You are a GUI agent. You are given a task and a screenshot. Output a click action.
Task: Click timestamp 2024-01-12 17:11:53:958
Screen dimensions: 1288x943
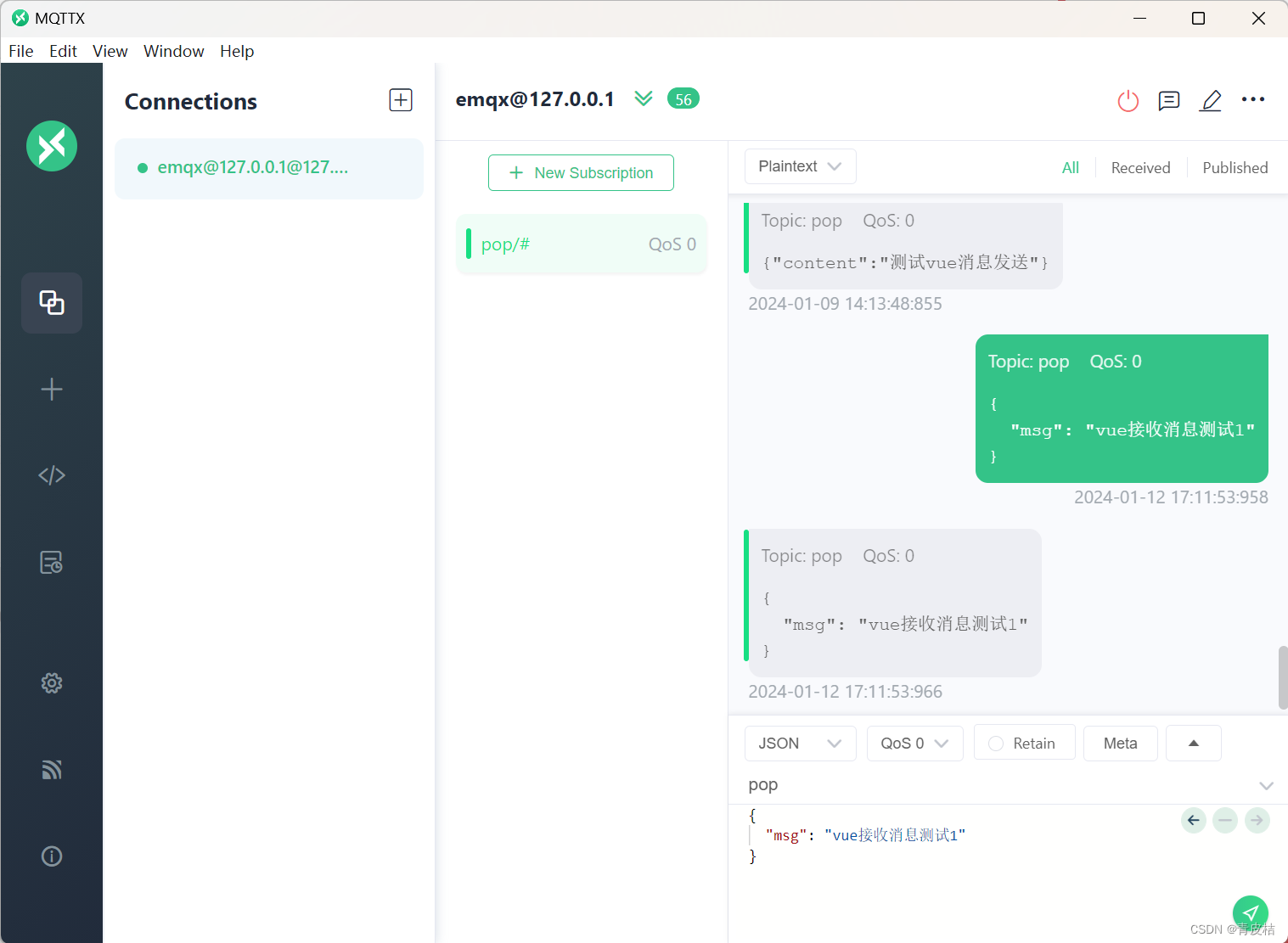coord(1171,497)
